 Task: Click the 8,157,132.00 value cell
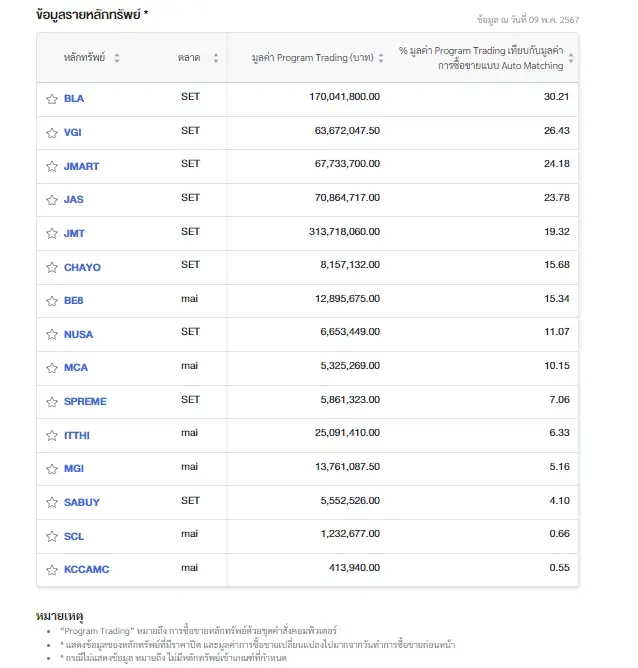pos(350,265)
